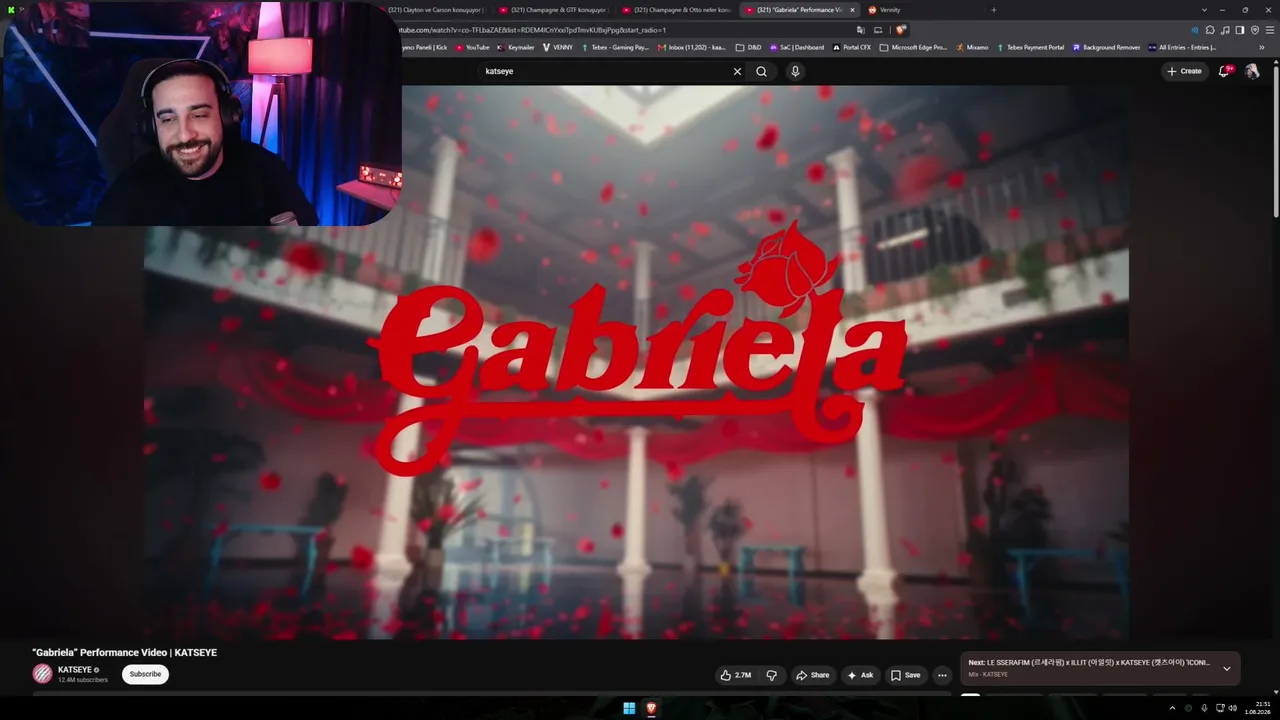Open YouTube notifications bell
Screen dimensions: 1280x720
coord(1224,71)
